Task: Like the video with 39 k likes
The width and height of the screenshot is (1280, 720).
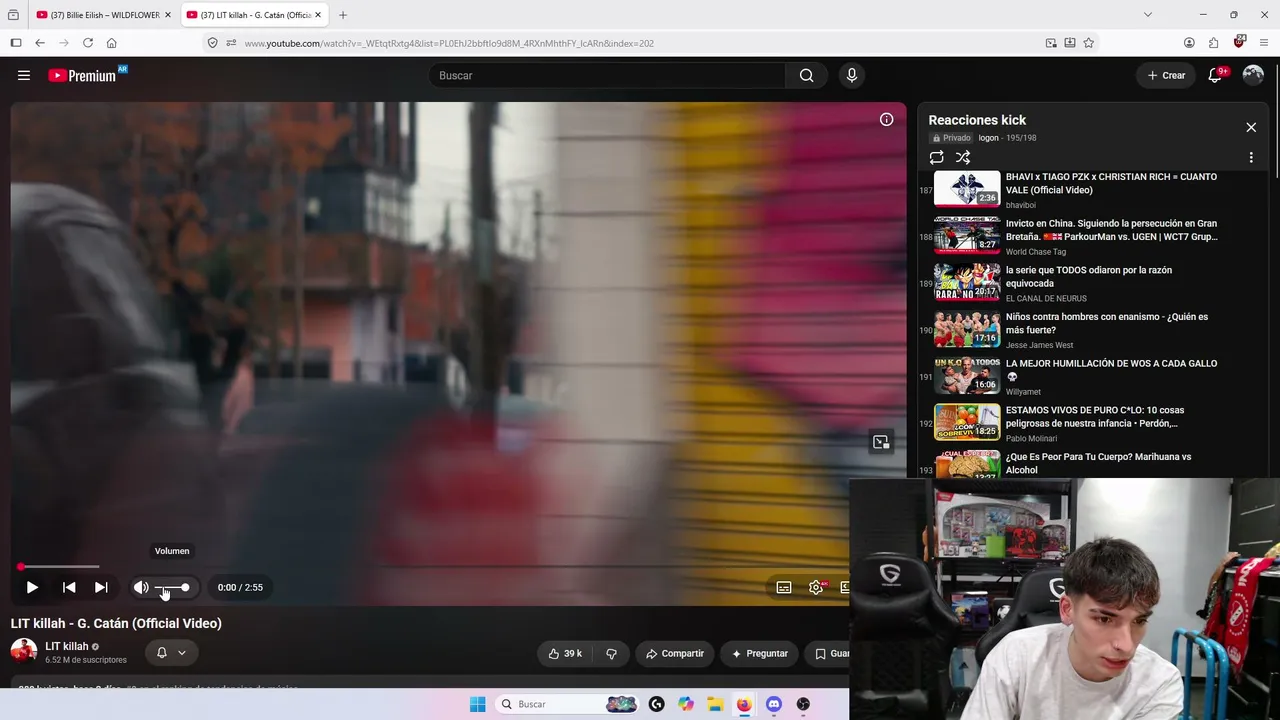Action: click(x=565, y=653)
